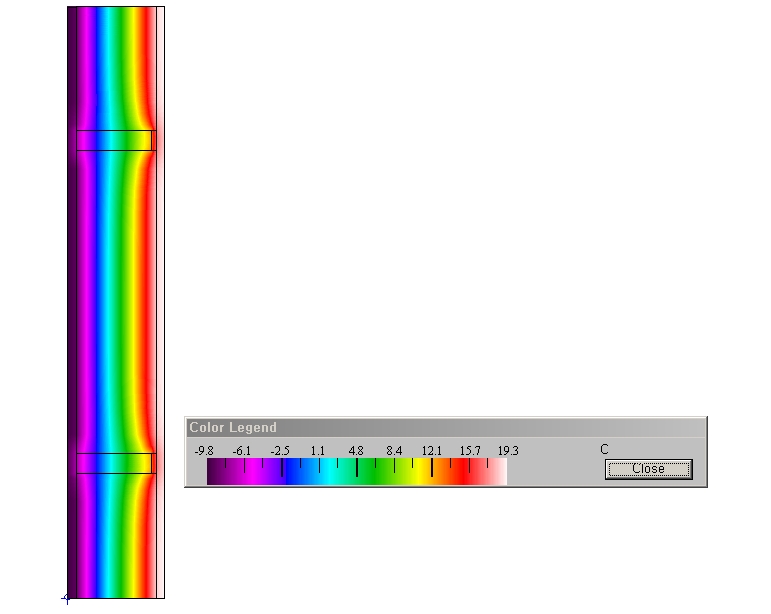The width and height of the screenshot is (771, 614).
Task: Click the 12.1 label on legend
Action: pos(432,451)
